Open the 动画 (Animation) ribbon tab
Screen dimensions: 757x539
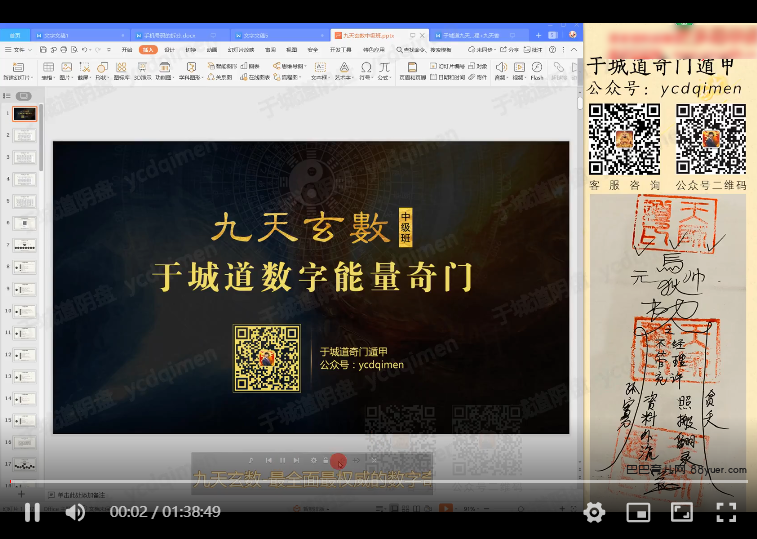(x=212, y=49)
